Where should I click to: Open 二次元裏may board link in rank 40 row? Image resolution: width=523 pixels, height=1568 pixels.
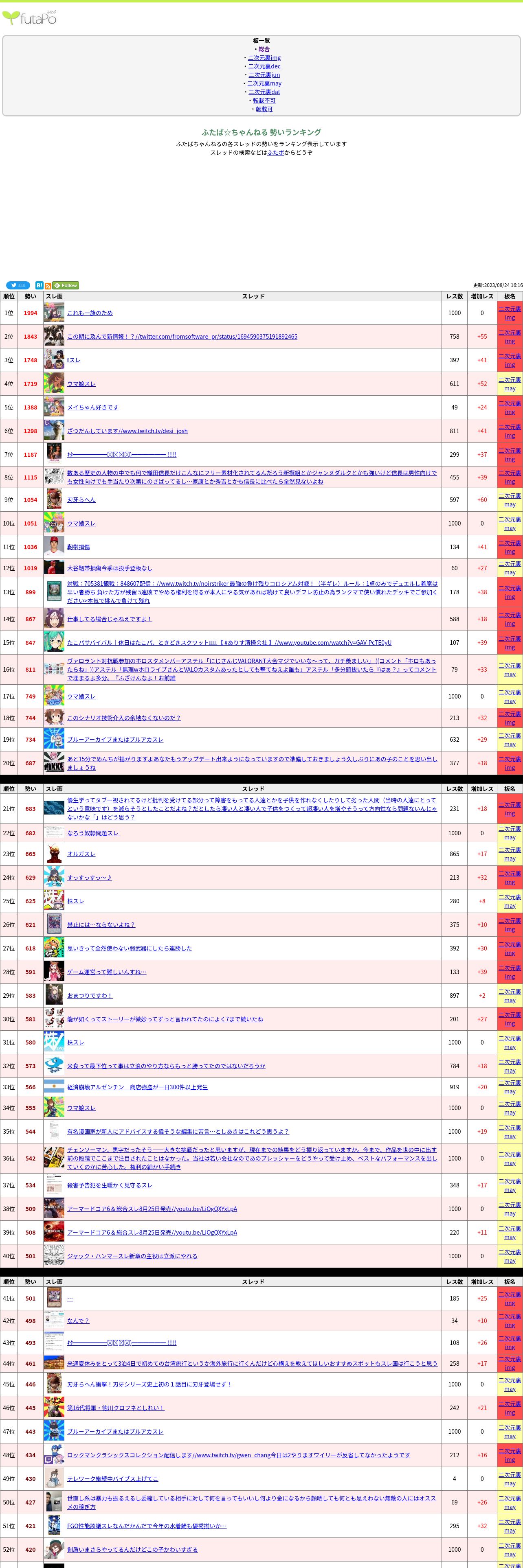510,1256
